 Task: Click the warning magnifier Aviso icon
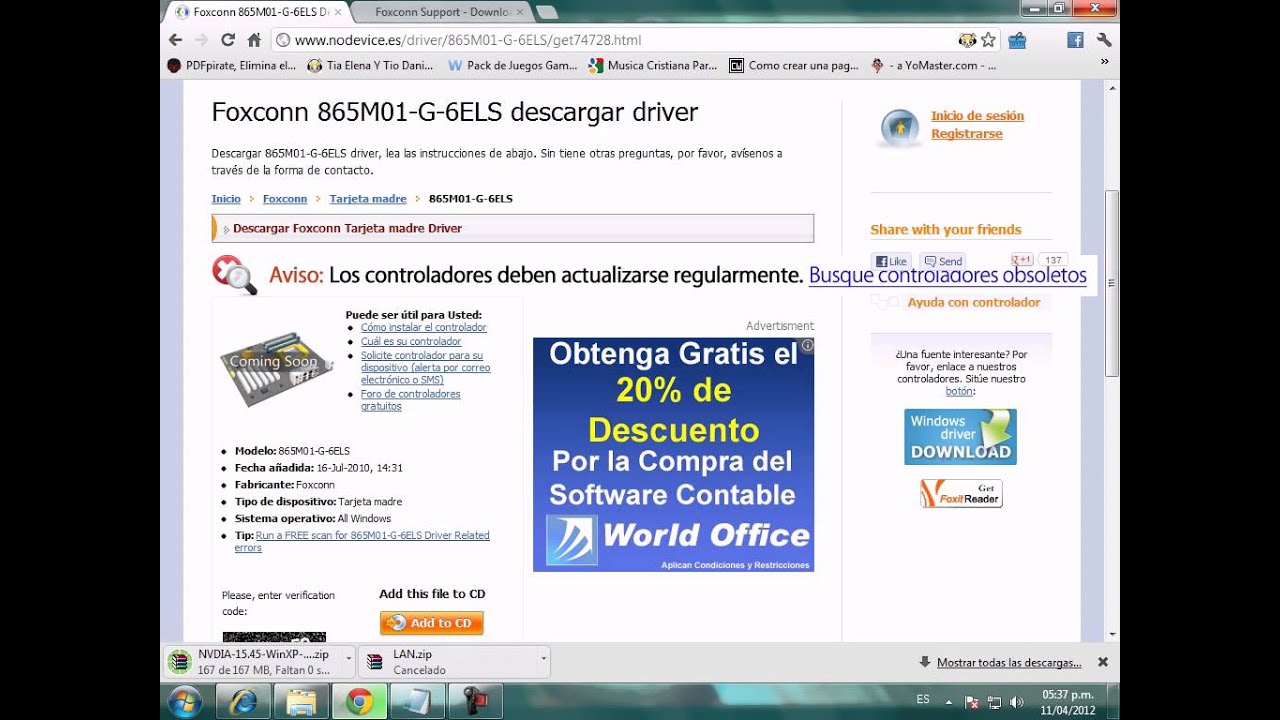click(x=235, y=275)
